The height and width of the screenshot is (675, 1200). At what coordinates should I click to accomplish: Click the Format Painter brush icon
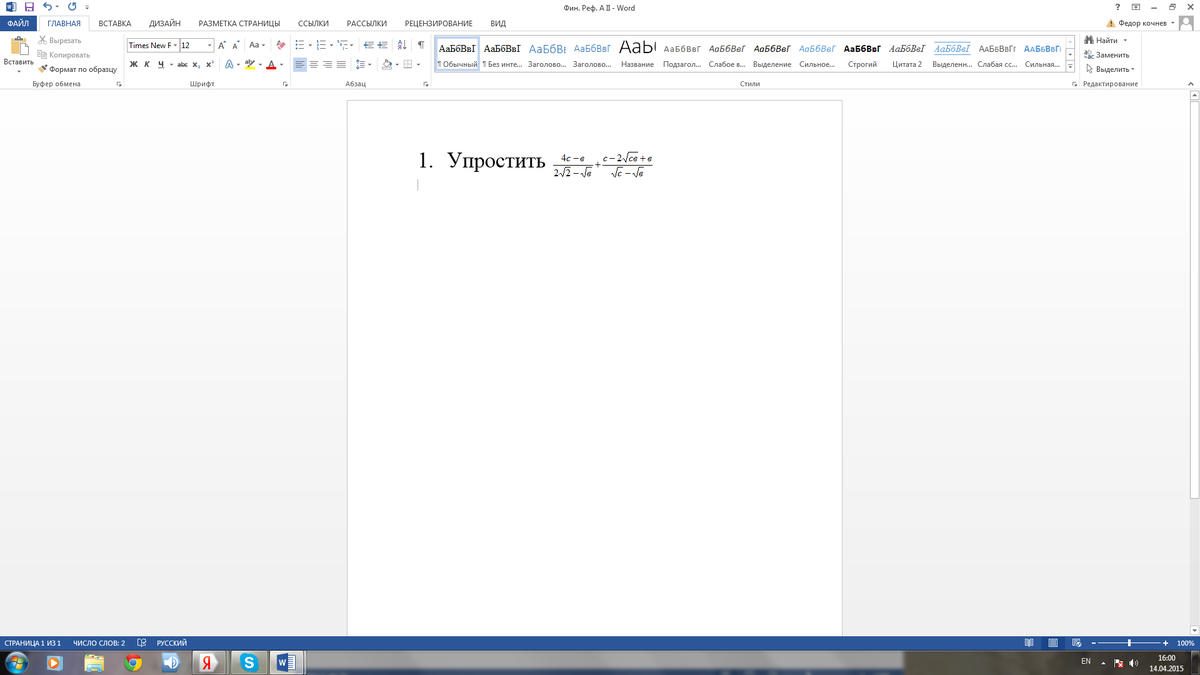coord(43,69)
